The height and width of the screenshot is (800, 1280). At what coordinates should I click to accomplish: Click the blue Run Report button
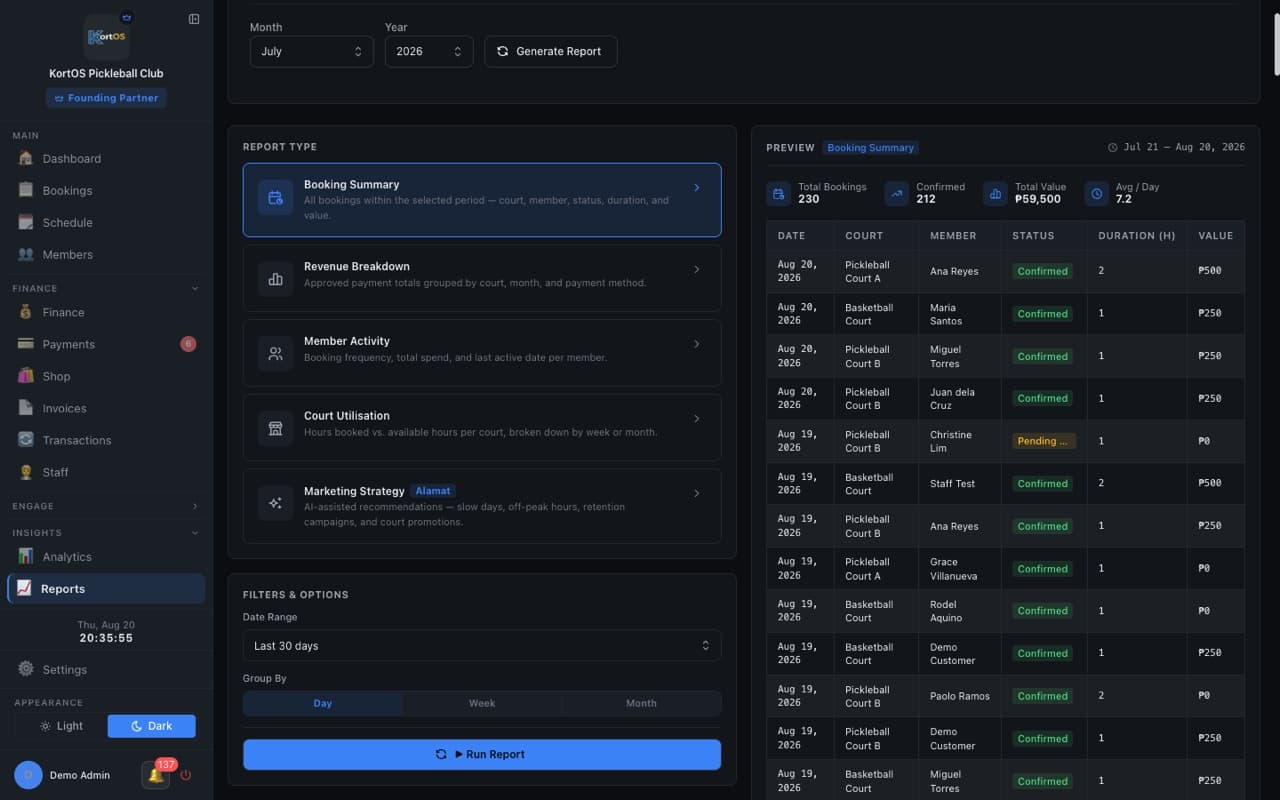[482, 754]
